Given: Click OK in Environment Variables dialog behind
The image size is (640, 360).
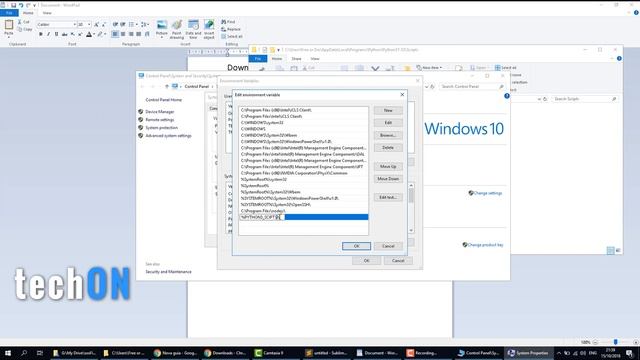Looking at the screenshot, I should [x=366, y=260].
